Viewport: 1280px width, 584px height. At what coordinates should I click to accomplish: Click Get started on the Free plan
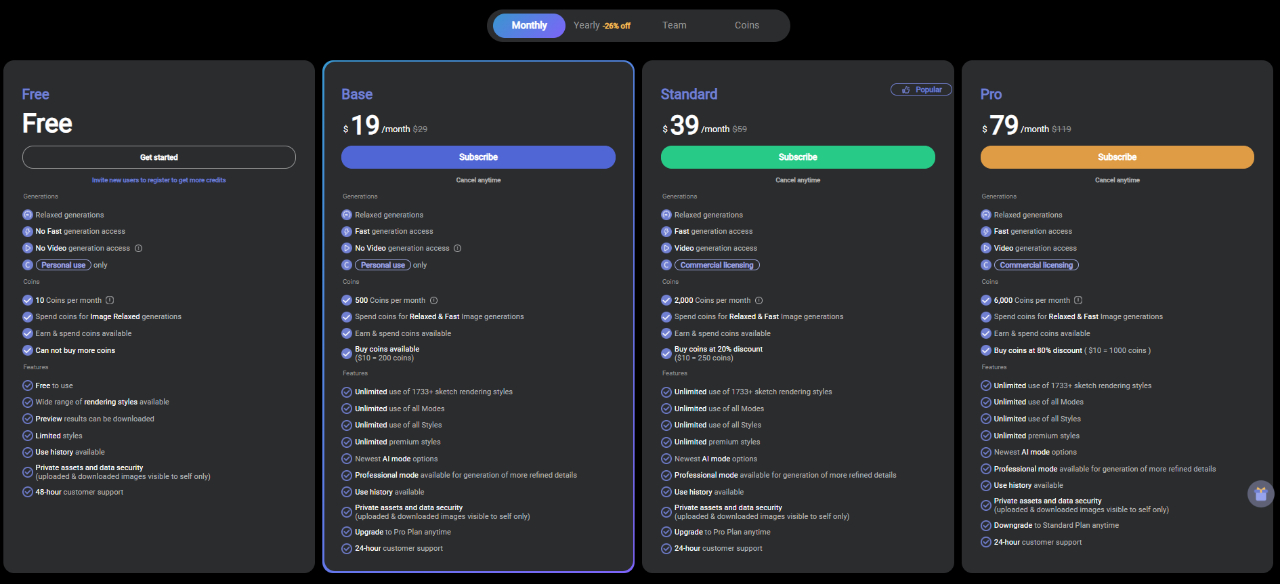point(159,157)
